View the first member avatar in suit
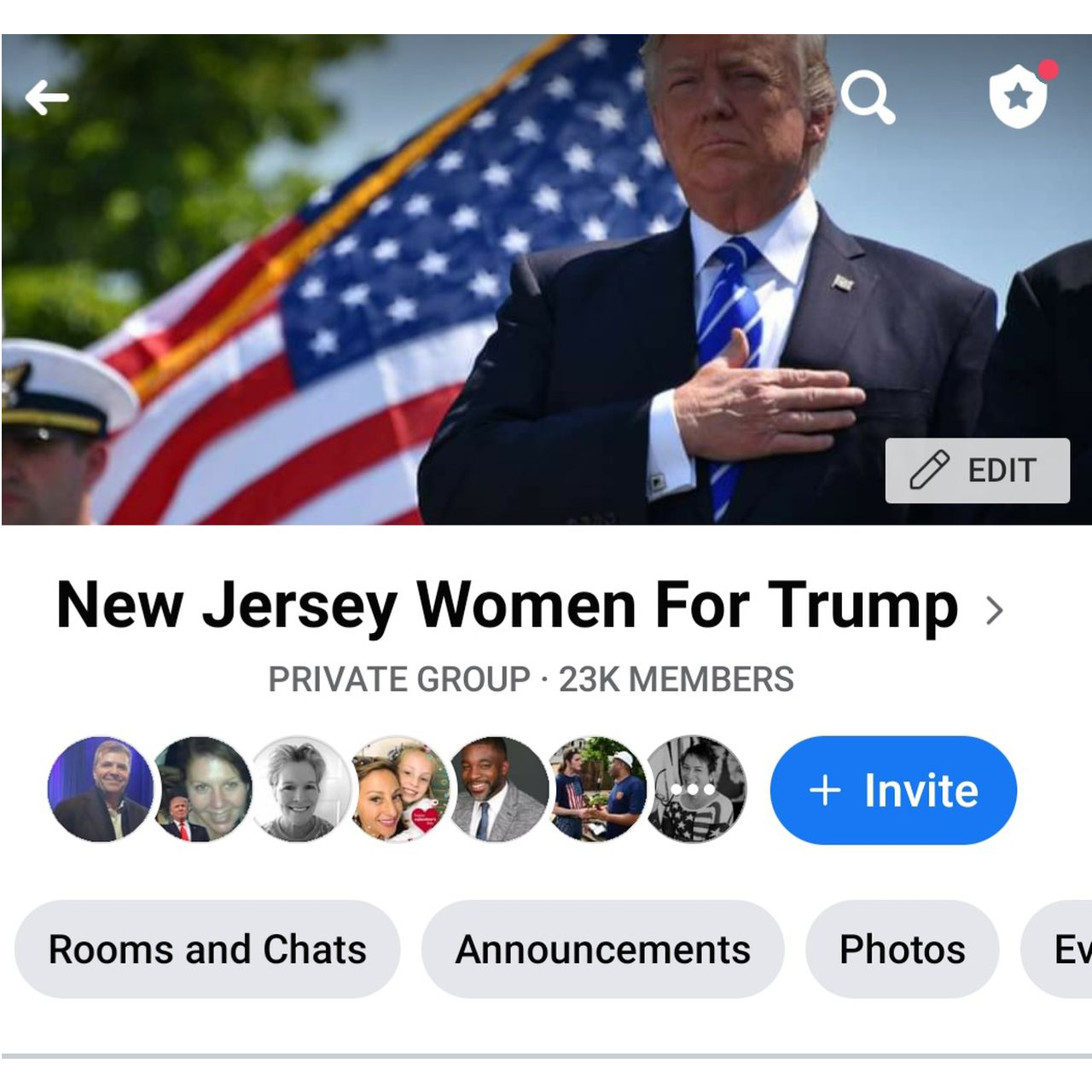Viewport: 1092px width, 1092px height. 100,789
